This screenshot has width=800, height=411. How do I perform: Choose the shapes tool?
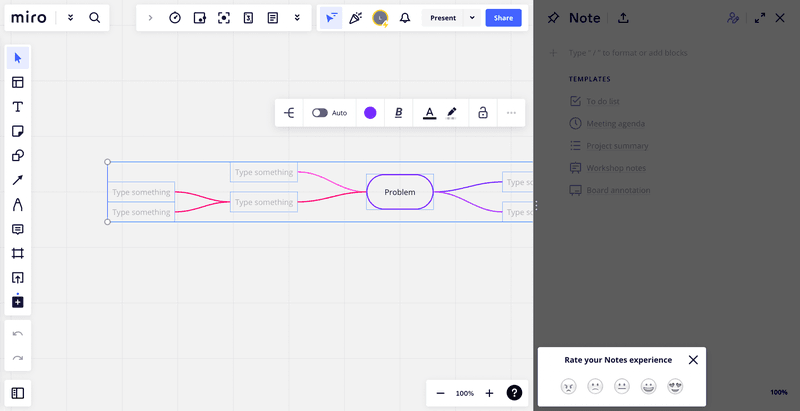pos(18,156)
